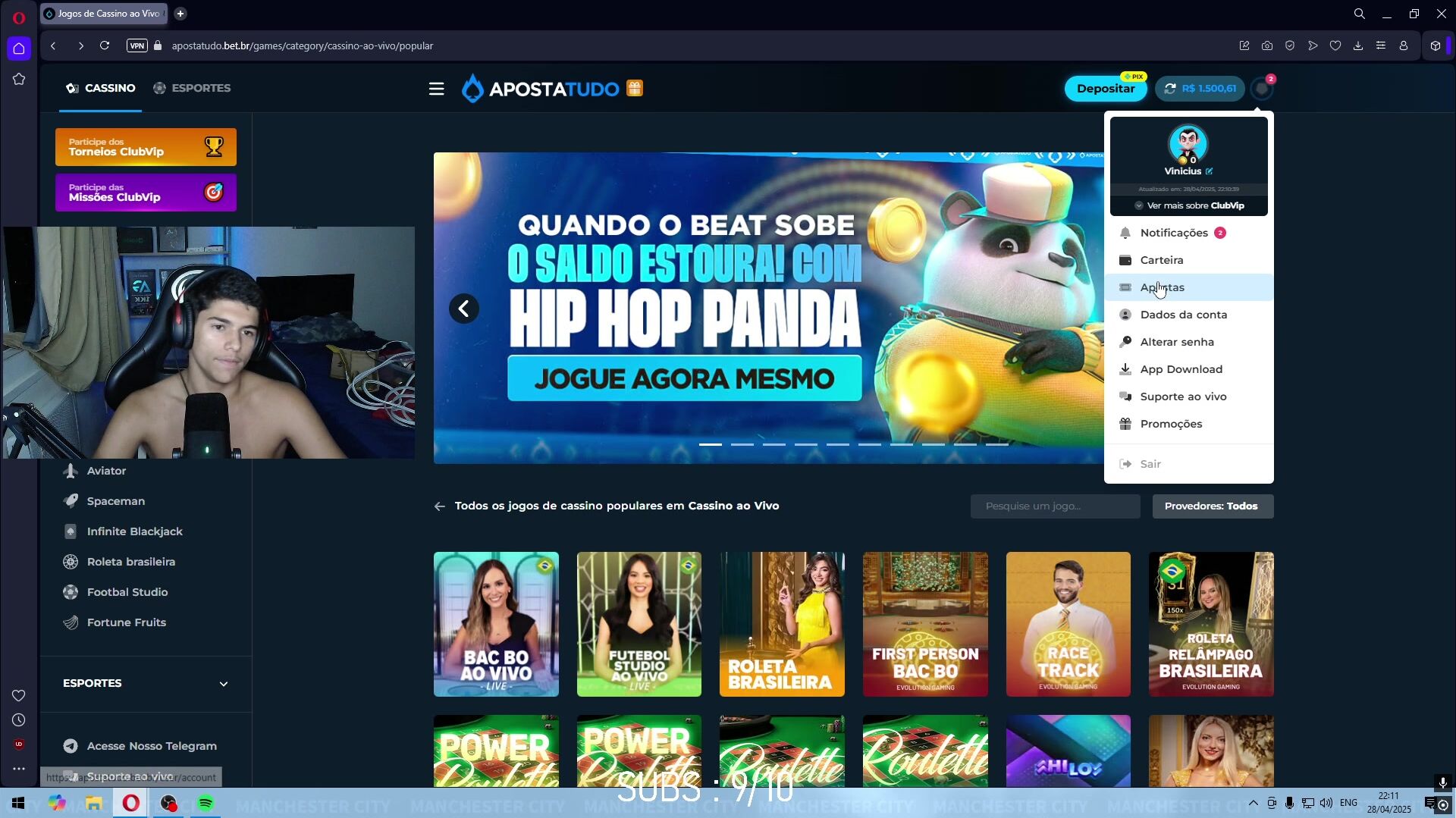Switch to the CASSINO tab
Viewport: 1456px width, 818px height.
pyautogui.click(x=101, y=88)
